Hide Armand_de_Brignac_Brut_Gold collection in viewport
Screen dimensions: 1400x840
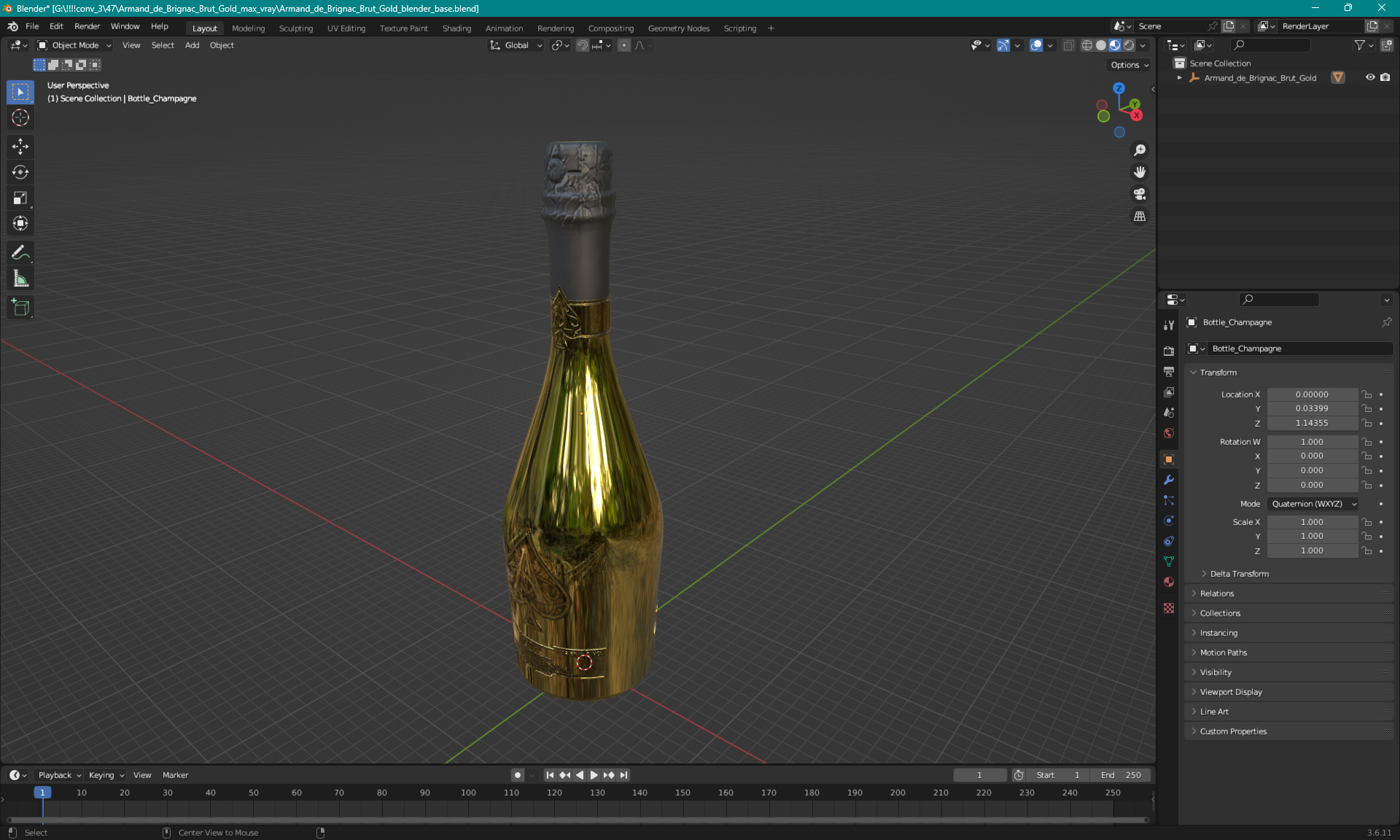coord(1370,77)
